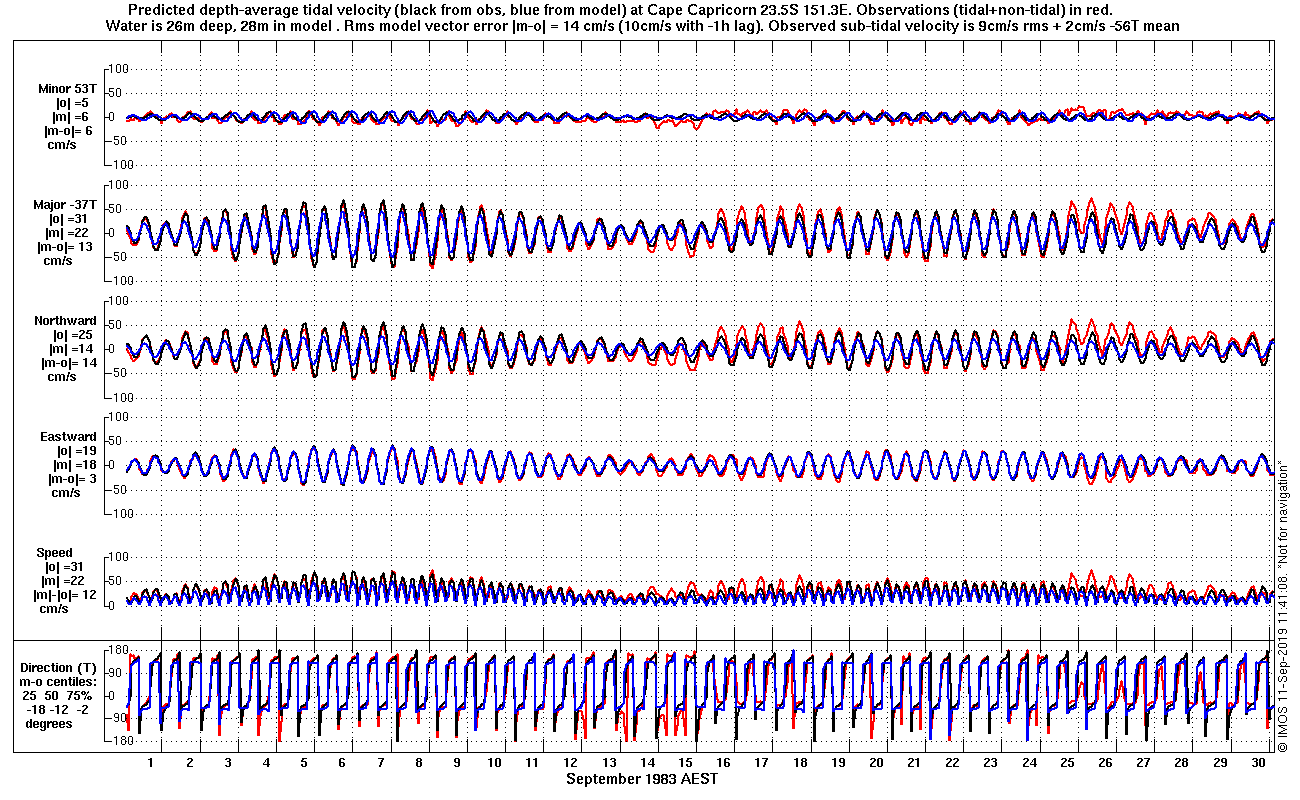
Task: Click '|m|-|o|= 12' in the Speed panel
Action: [x=66, y=595]
